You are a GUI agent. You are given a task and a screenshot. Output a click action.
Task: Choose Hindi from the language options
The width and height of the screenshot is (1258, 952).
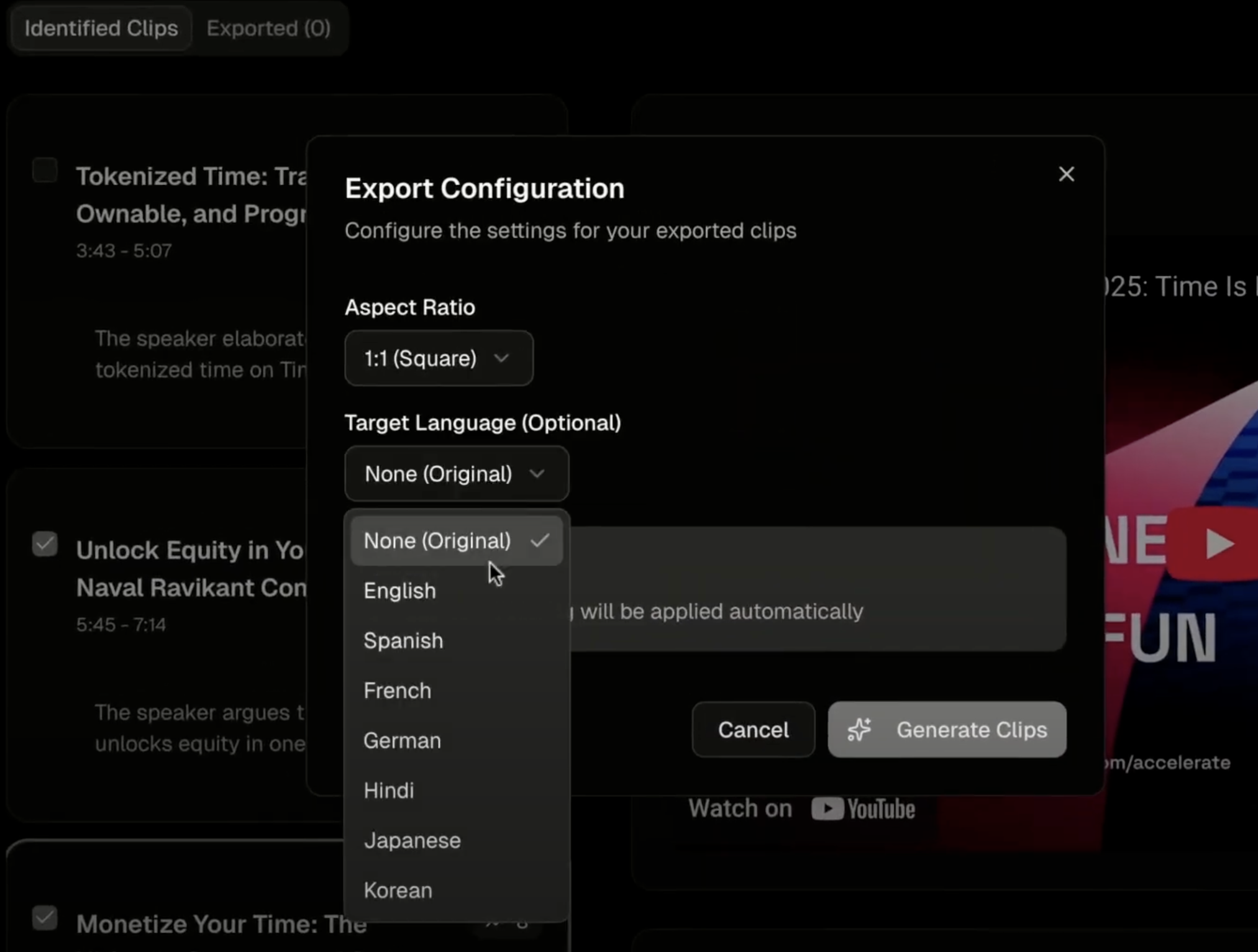pyautogui.click(x=389, y=791)
